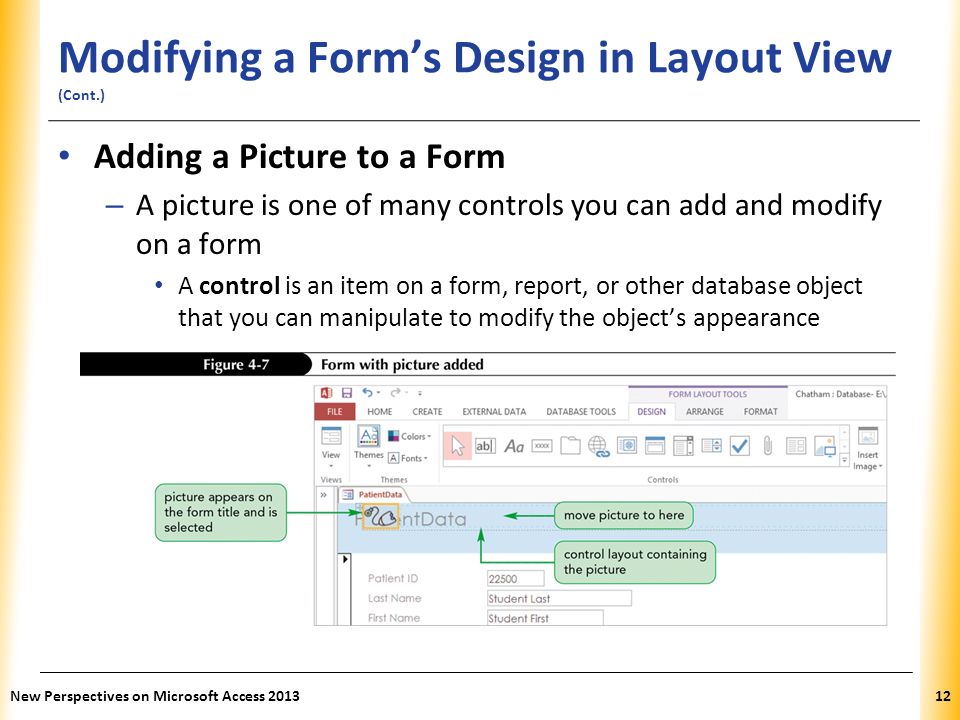Viewport: 960px width, 720px height.
Task: Click the FORM LAYOUT TOOLS contextual heading
Action: coord(708,394)
